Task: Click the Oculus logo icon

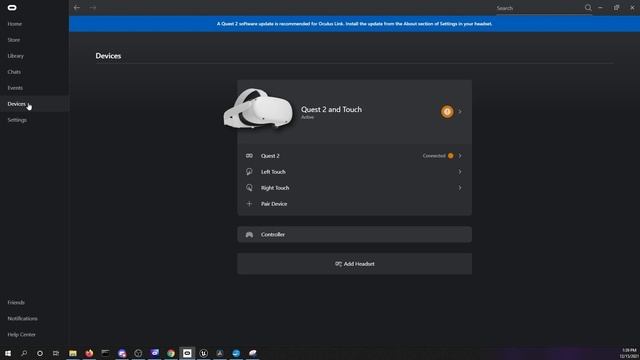Action: (x=12, y=8)
